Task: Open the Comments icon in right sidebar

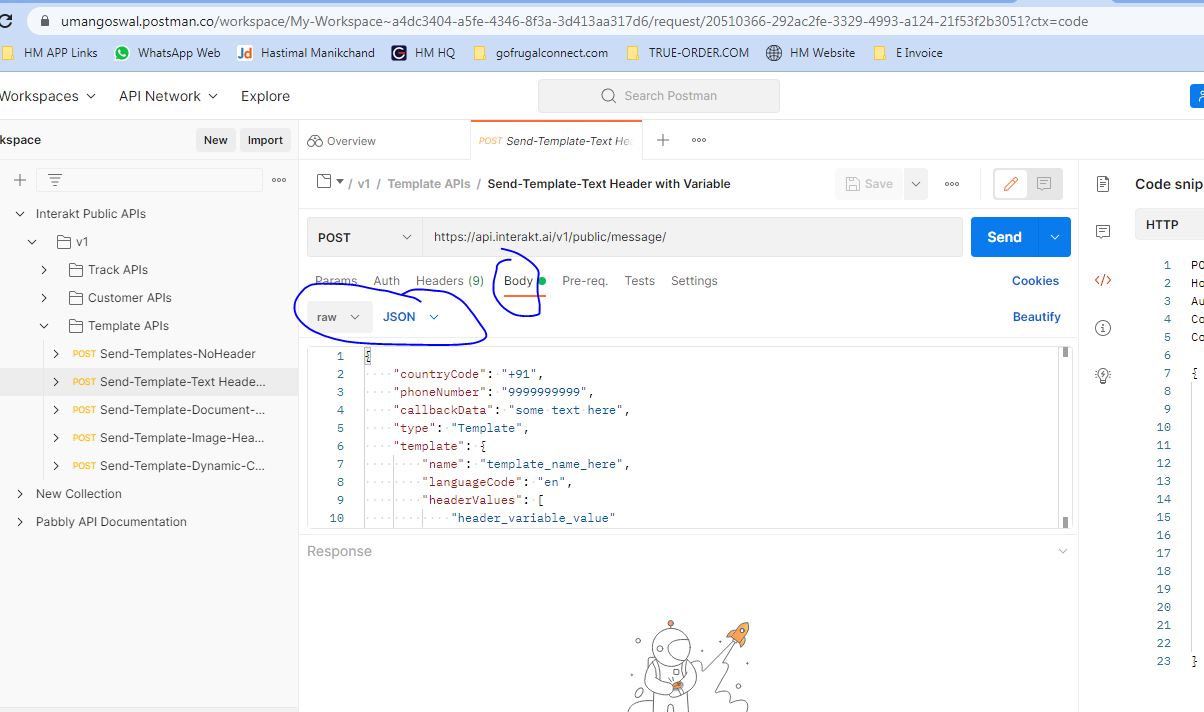Action: [x=1103, y=232]
